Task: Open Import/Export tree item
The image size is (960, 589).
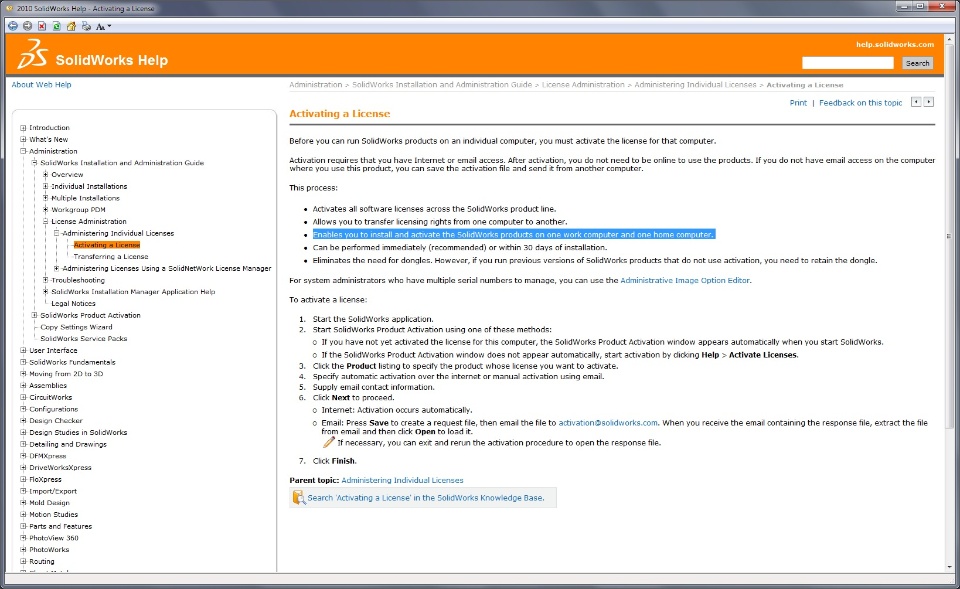Action: (53, 491)
